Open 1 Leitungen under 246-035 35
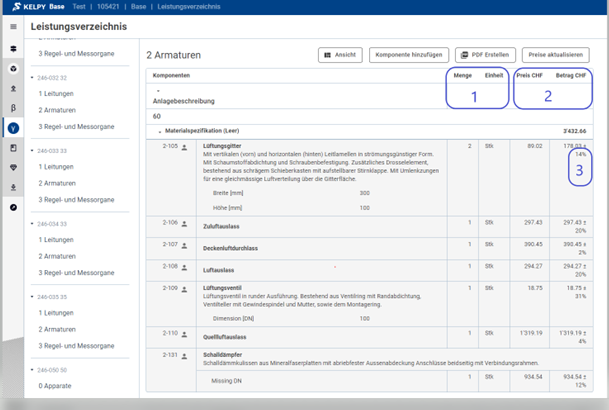Screen dimensions: 609x410 [x=55, y=313]
